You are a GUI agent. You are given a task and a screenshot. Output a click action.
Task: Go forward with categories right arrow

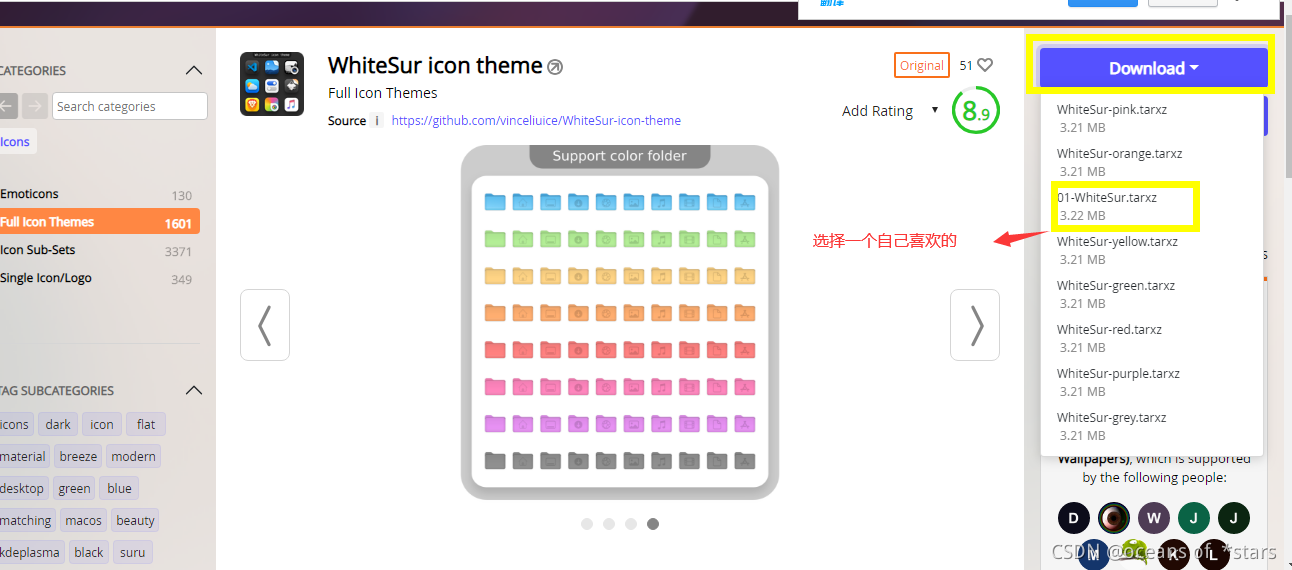pos(35,106)
